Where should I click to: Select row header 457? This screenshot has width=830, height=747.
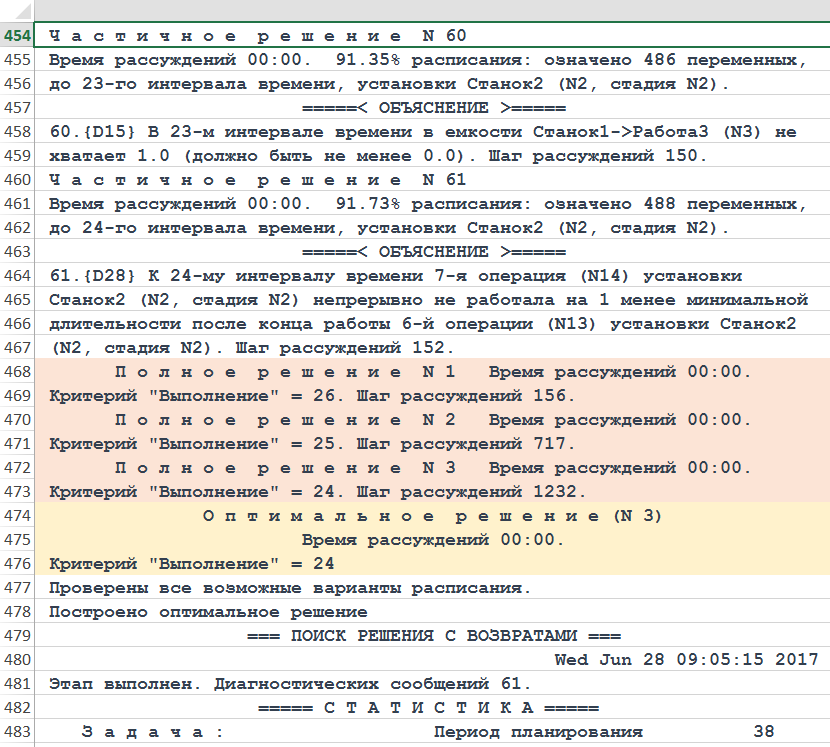coord(16,108)
